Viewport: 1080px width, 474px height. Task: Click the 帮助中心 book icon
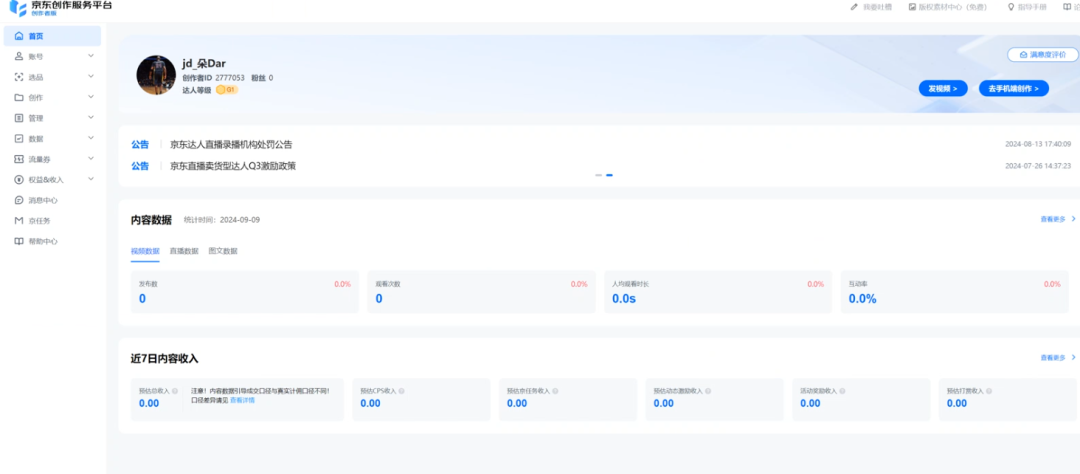[19, 242]
